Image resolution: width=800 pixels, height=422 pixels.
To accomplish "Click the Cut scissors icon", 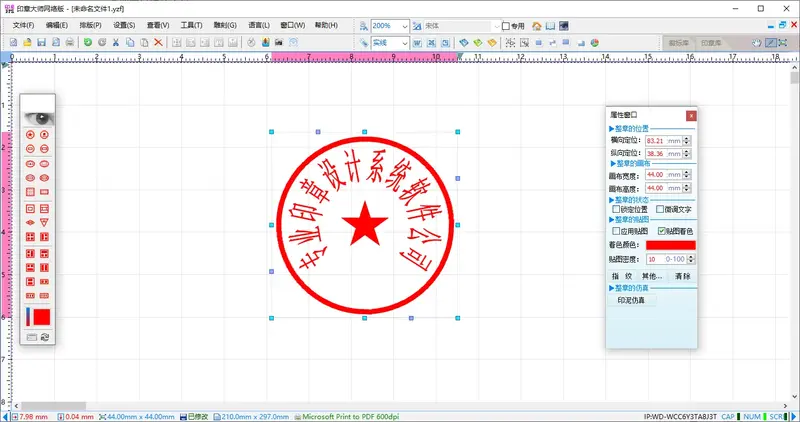I will point(116,43).
